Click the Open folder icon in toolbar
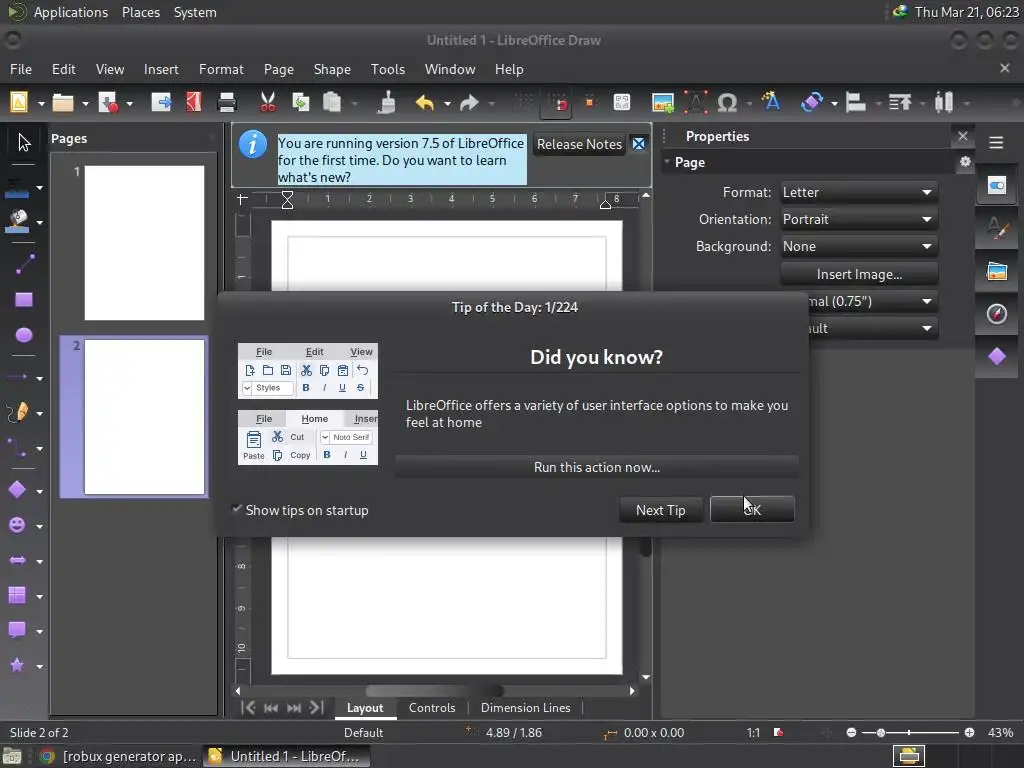 tap(63, 103)
